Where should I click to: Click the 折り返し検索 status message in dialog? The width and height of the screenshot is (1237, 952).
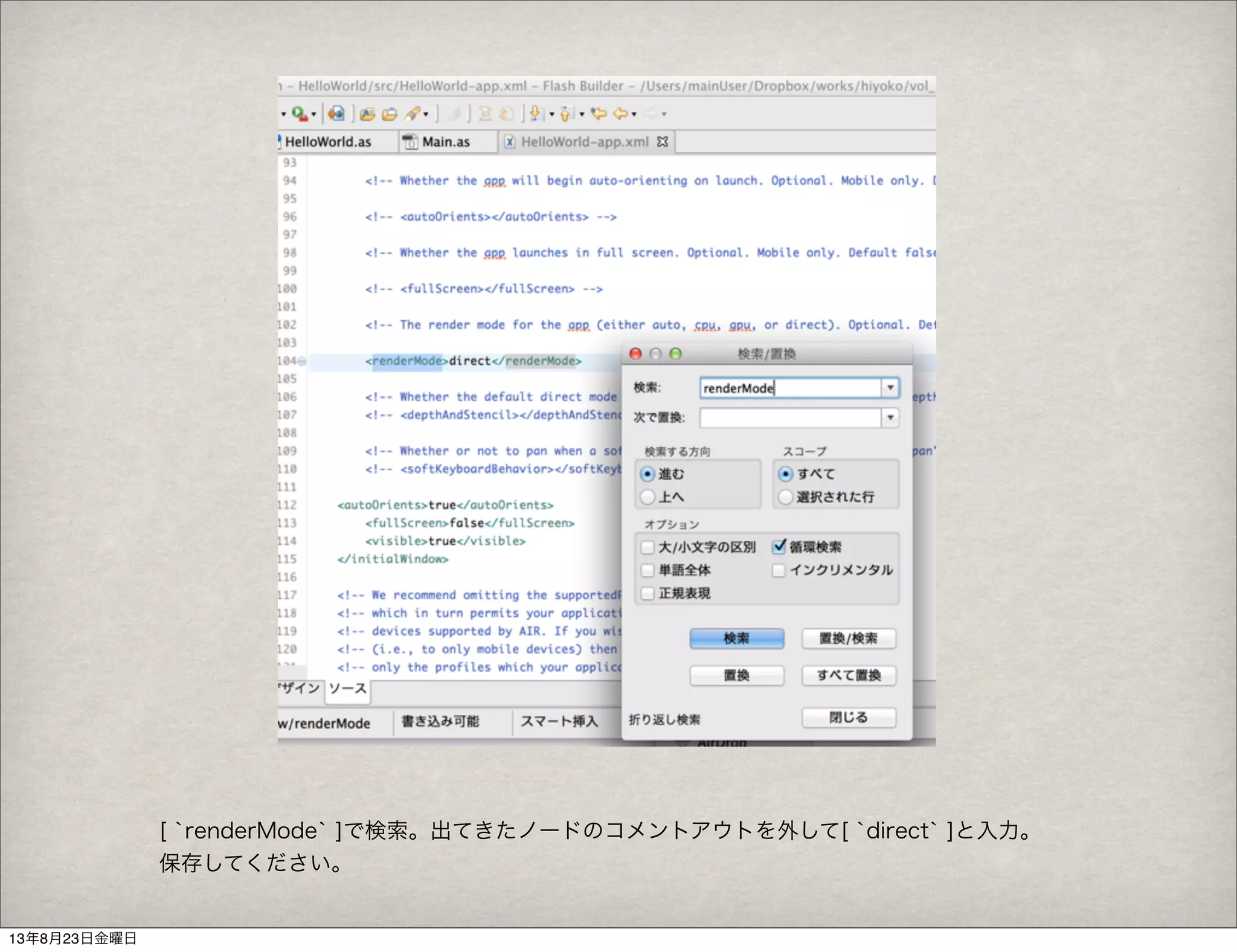tap(664, 719)
